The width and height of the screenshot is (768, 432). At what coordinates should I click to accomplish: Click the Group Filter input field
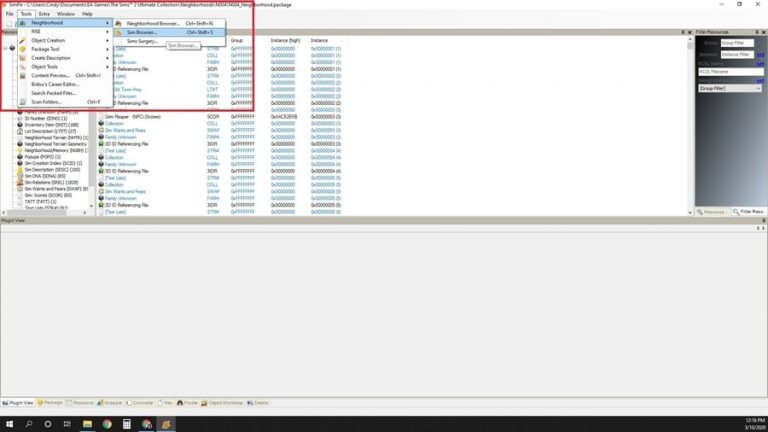(737, 43)
